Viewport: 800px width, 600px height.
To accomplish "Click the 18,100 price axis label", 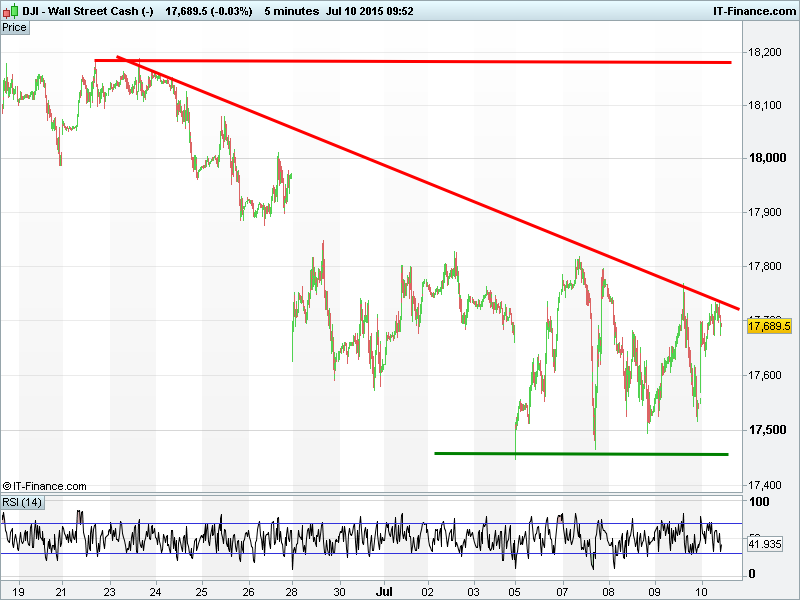I will pos(764,106).
